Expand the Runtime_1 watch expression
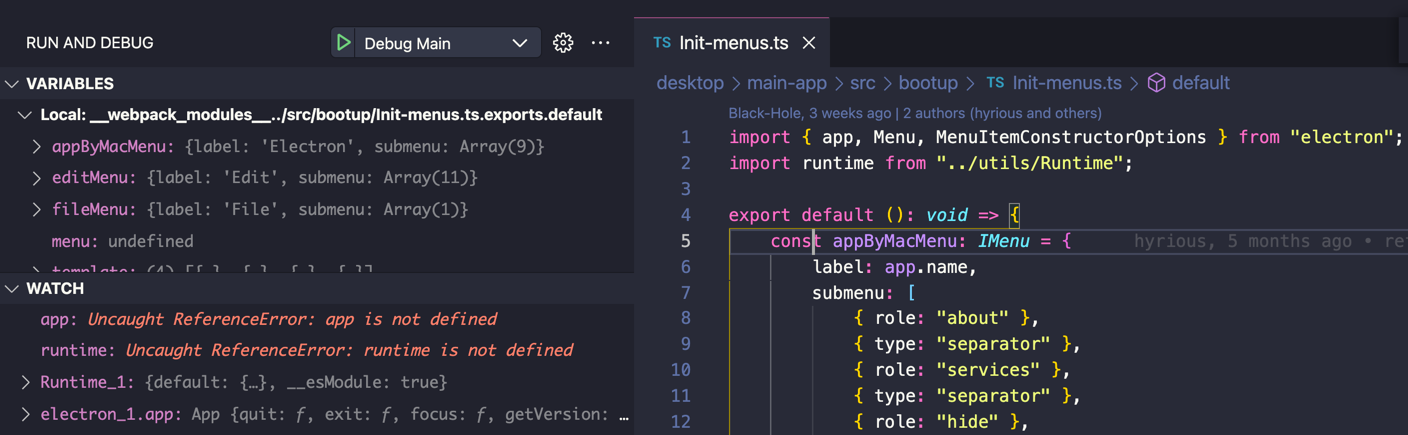The width and height of the screenshot is (1408, 435). pyautogui.click(x=26, y=382)
